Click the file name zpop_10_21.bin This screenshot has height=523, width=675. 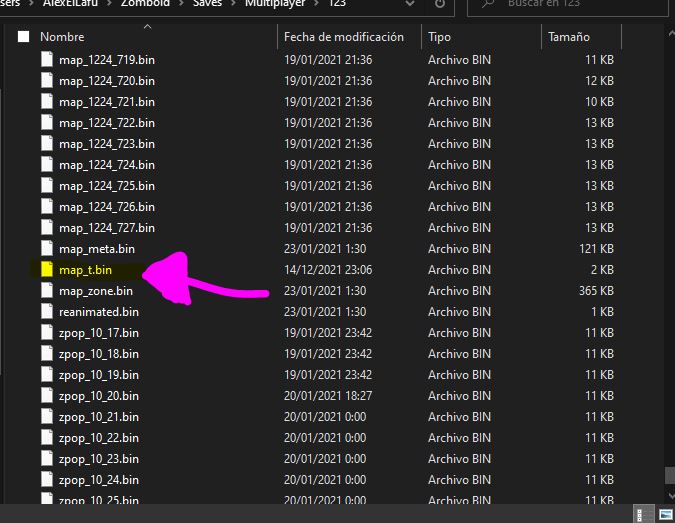click(x=99, y=417)
